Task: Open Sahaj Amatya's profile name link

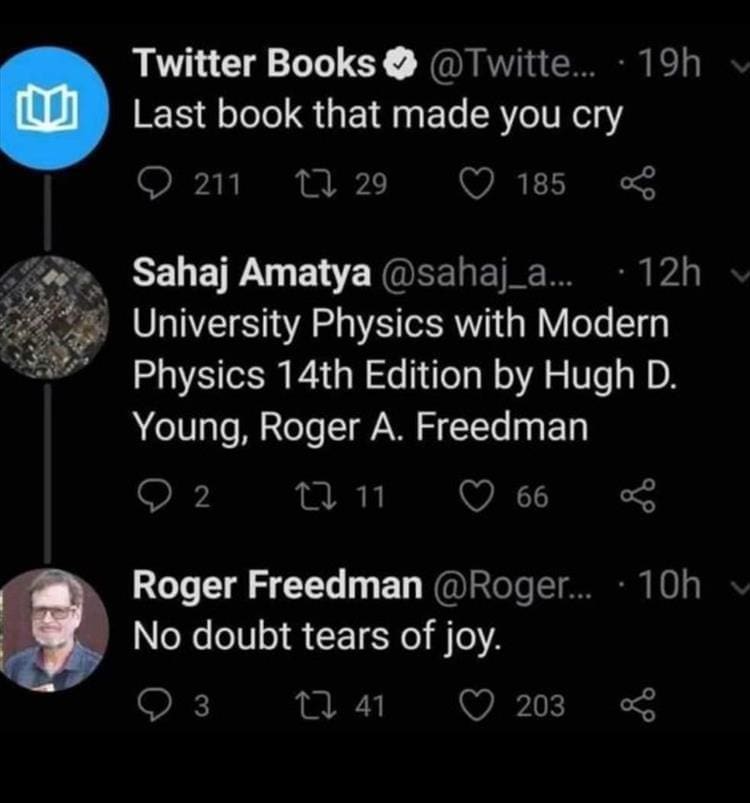Action: (x=250, y=274)
